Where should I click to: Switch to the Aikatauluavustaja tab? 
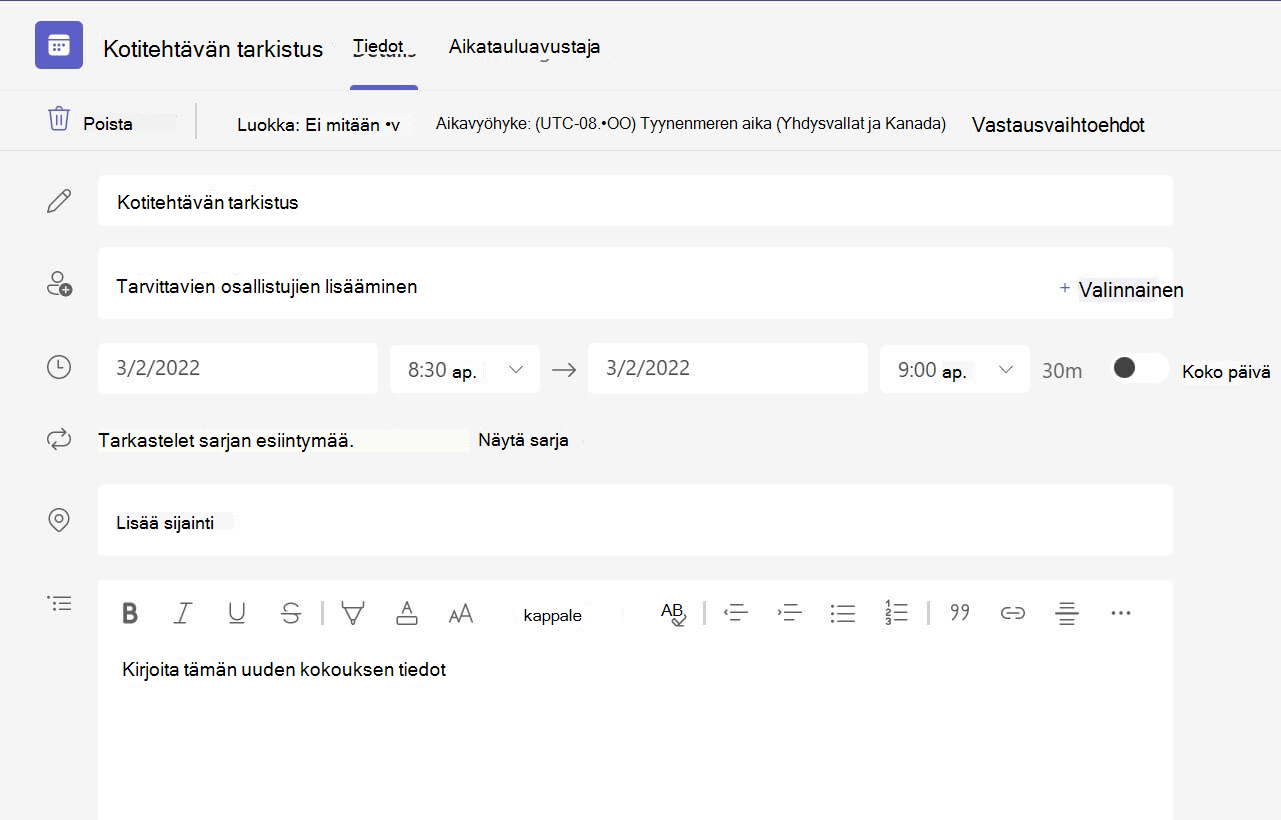click(524, 46)
